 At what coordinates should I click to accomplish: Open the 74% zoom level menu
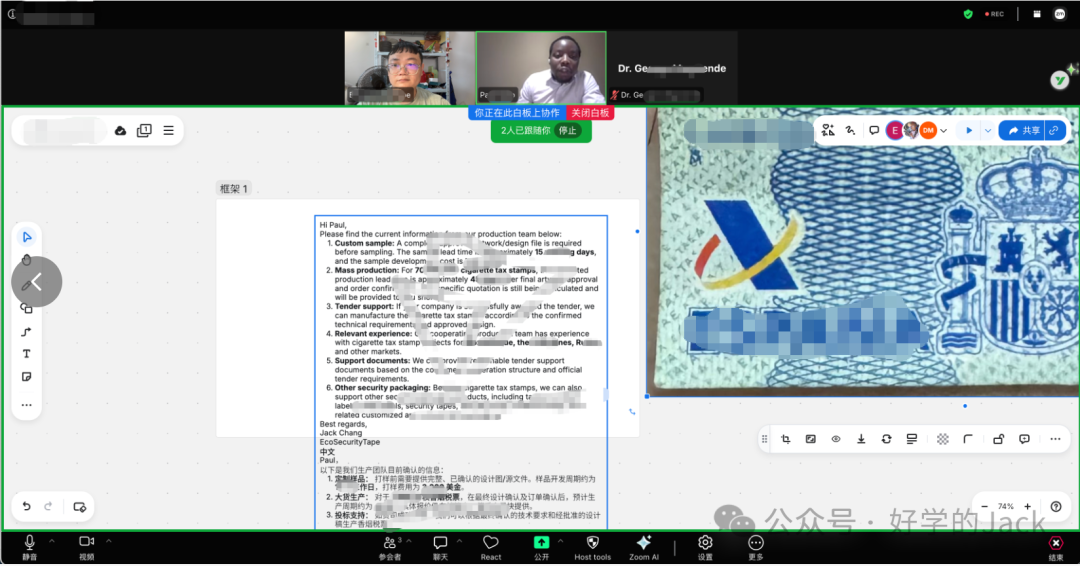[x=1006, y=507]
